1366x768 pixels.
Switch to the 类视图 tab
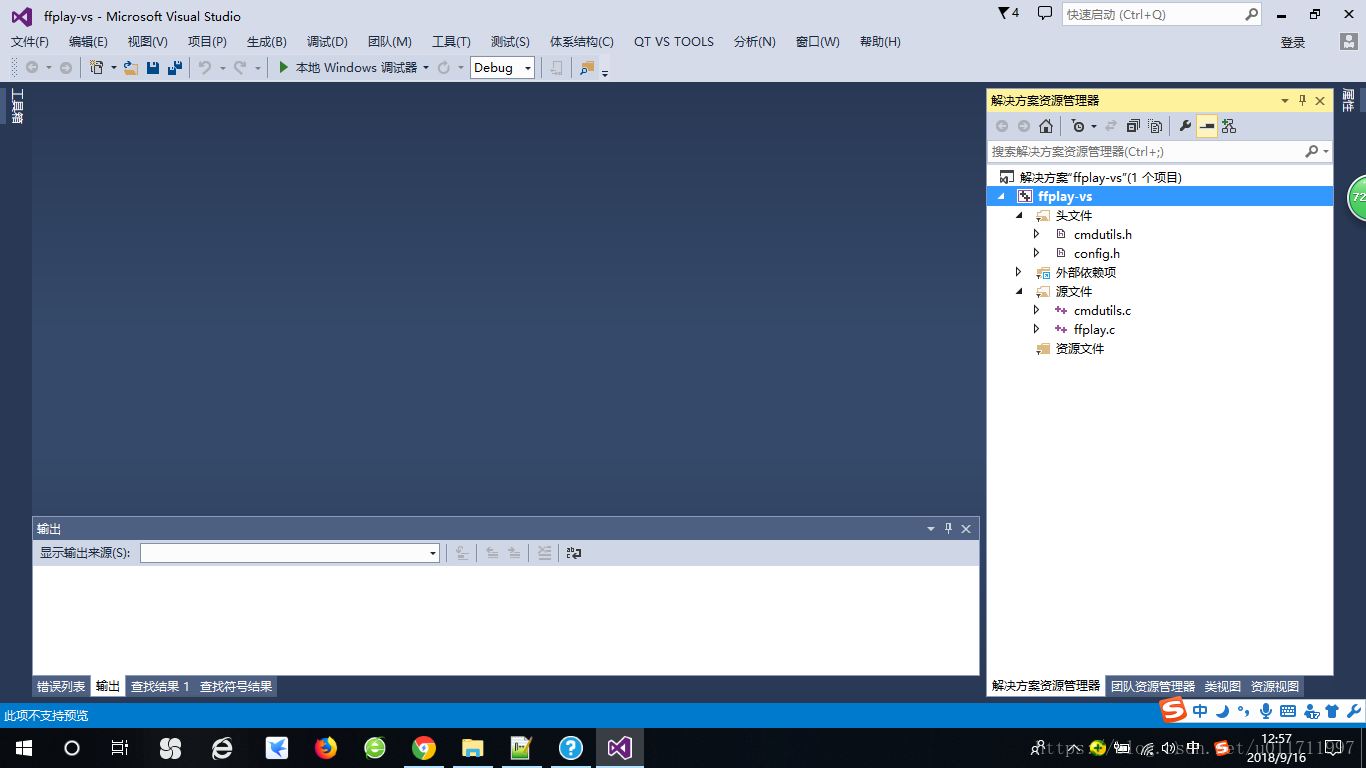pos(1223,686)
